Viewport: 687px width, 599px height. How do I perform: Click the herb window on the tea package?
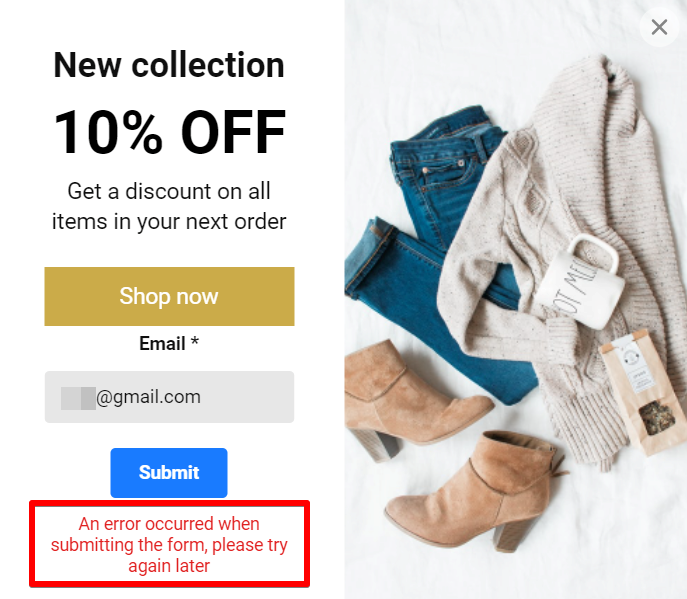pyautogui.click(x=656, y=417)
